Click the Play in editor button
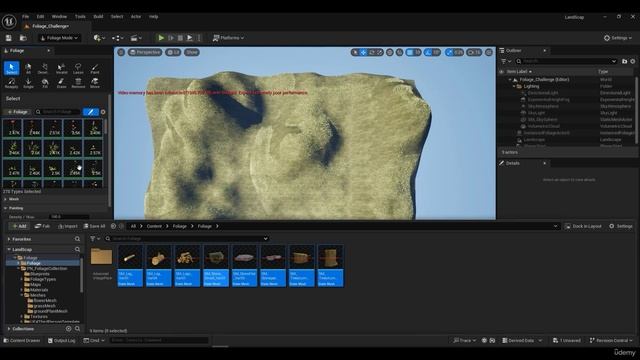 point(161,38)
